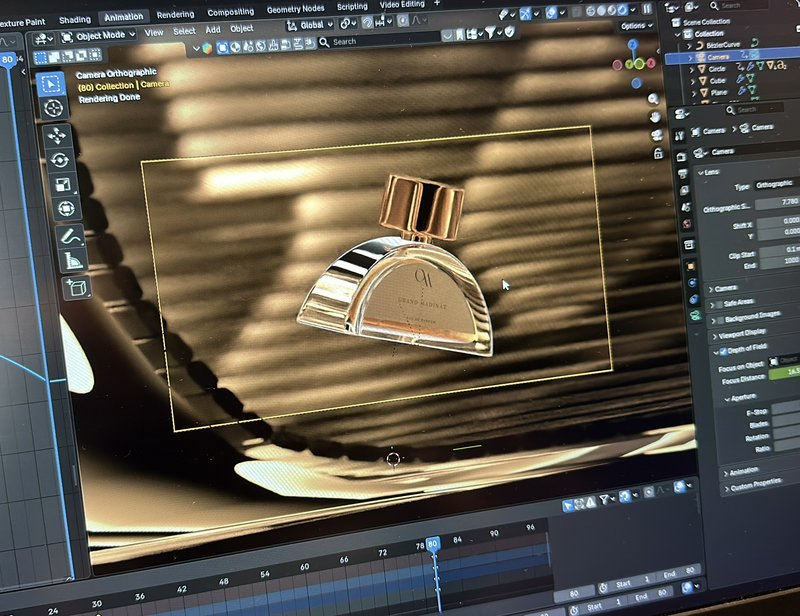Activate the Rotate tool
This screenshot has height=616, width=800.
60,160
